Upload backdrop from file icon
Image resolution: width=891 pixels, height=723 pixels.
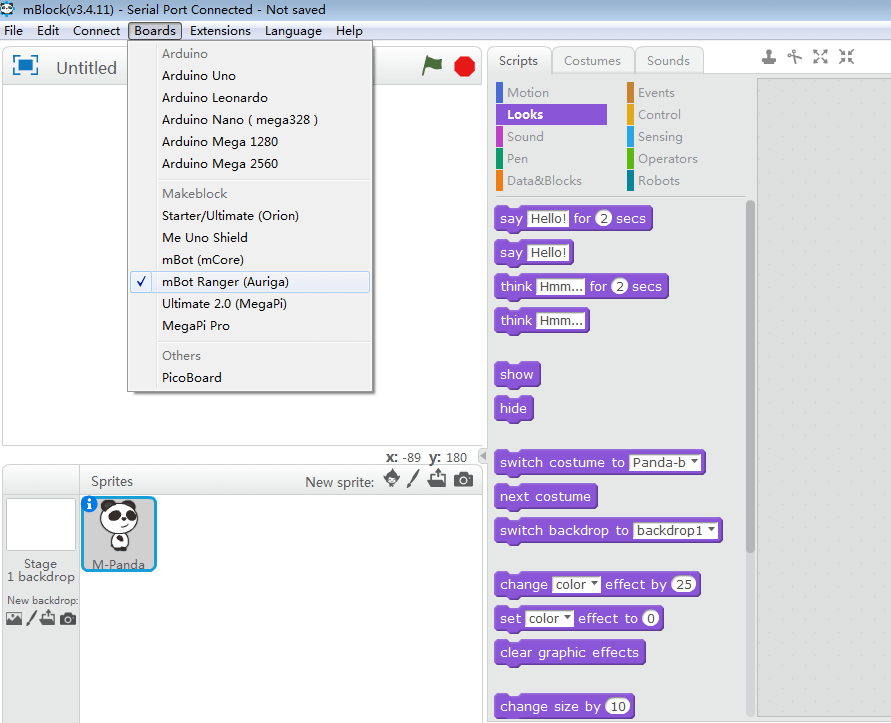(48, 618)
